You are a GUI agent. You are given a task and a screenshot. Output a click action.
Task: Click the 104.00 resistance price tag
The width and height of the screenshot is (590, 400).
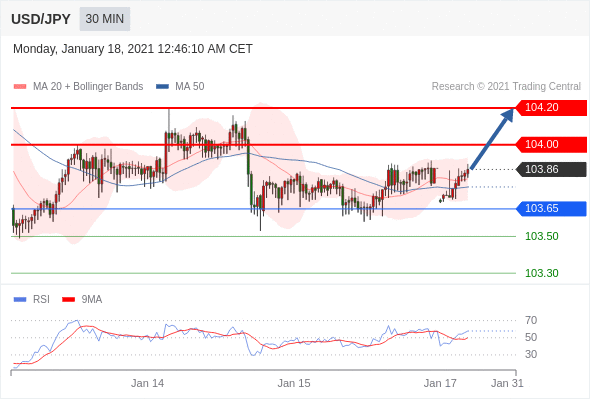tap(551, 144)
